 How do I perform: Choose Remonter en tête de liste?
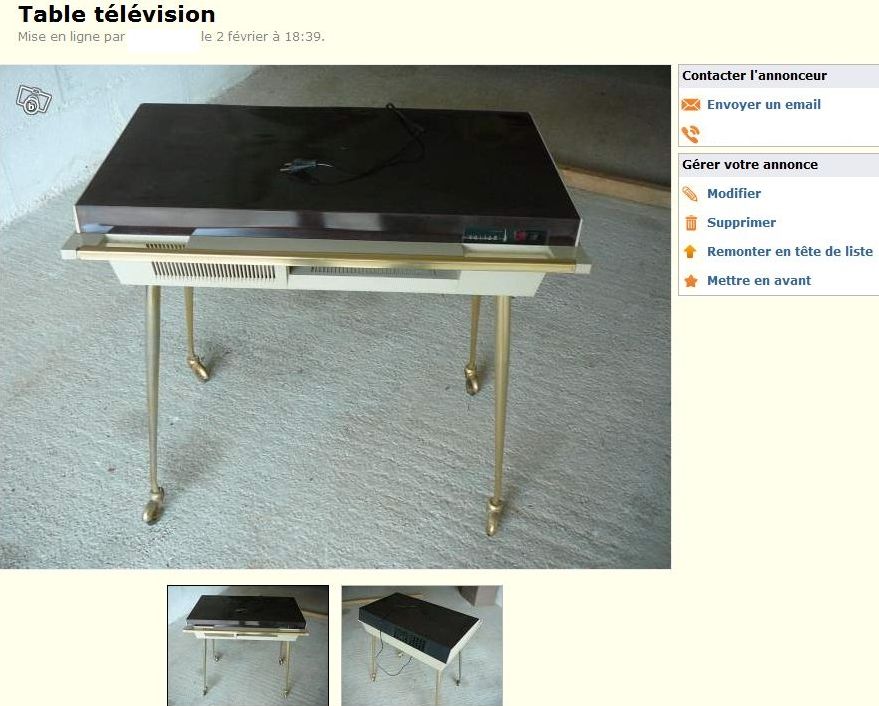click(x=790, y=252)
